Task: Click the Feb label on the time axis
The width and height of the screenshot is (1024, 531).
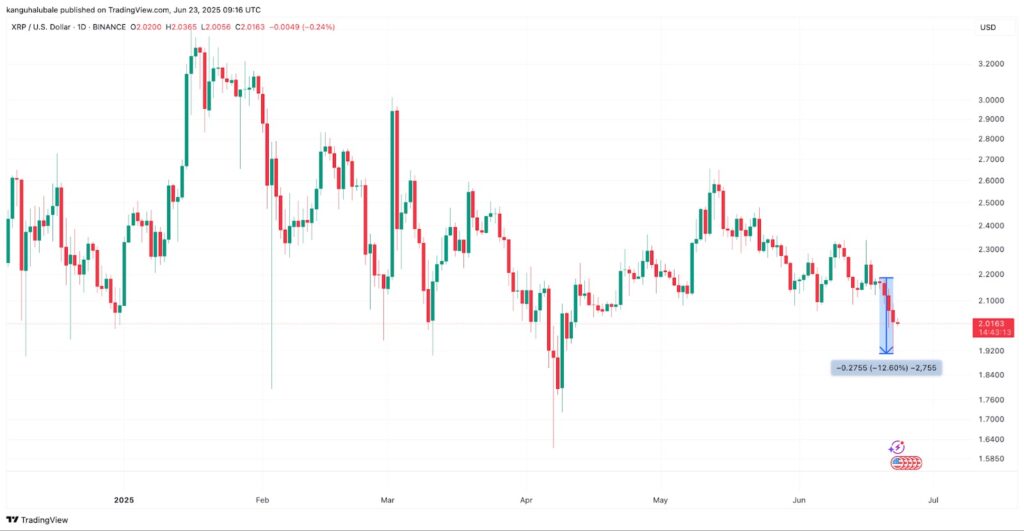Action: point(262,497)
